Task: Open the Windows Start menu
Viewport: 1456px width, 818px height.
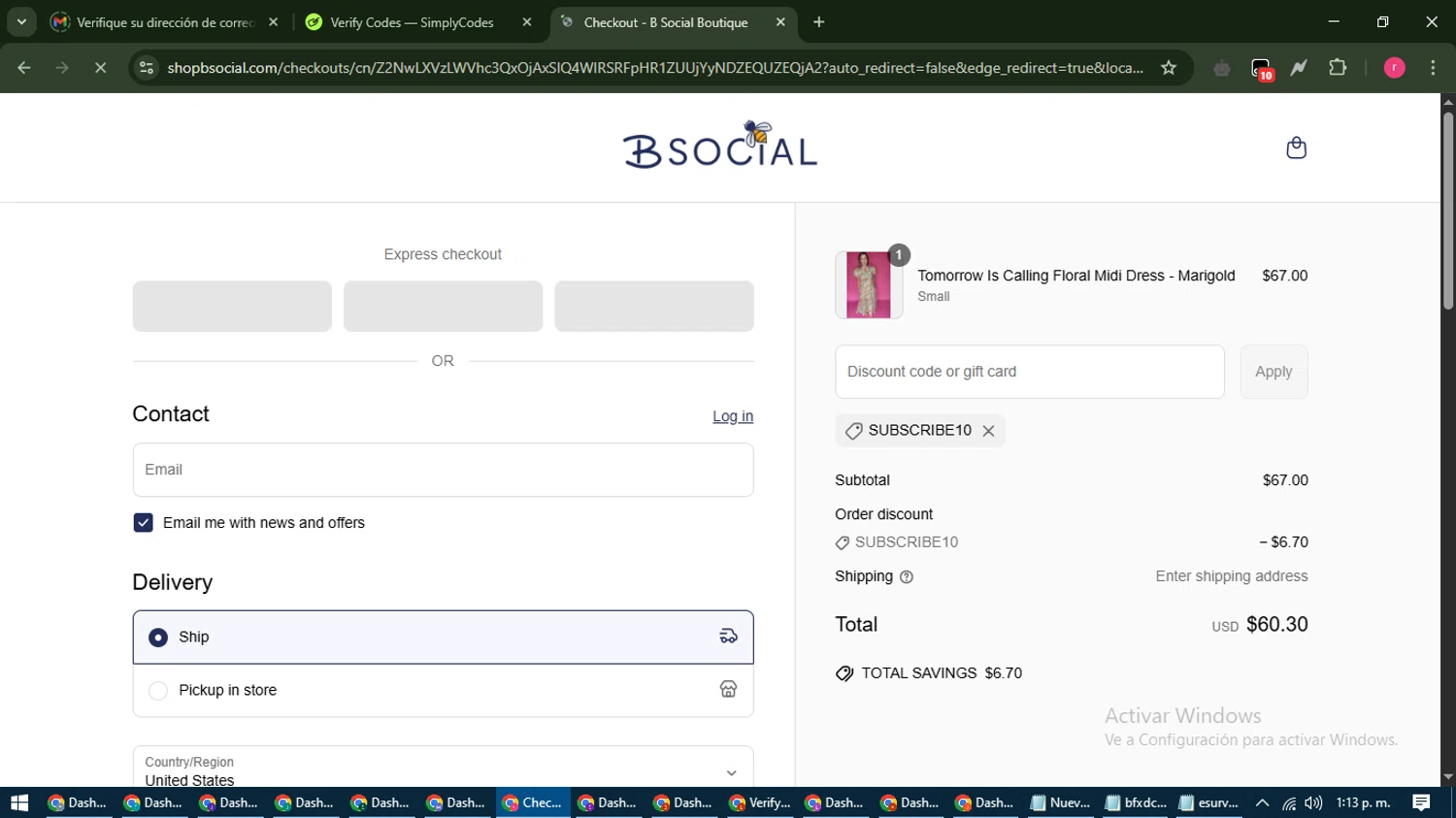Action: [x=19, y=802]
